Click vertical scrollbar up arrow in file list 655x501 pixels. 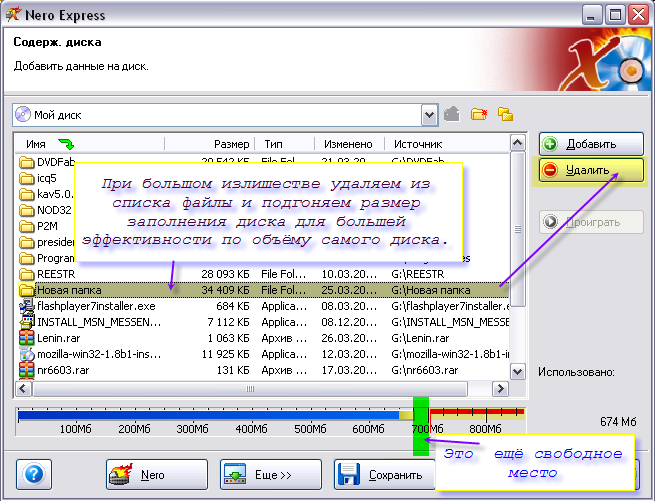point(518,143)
